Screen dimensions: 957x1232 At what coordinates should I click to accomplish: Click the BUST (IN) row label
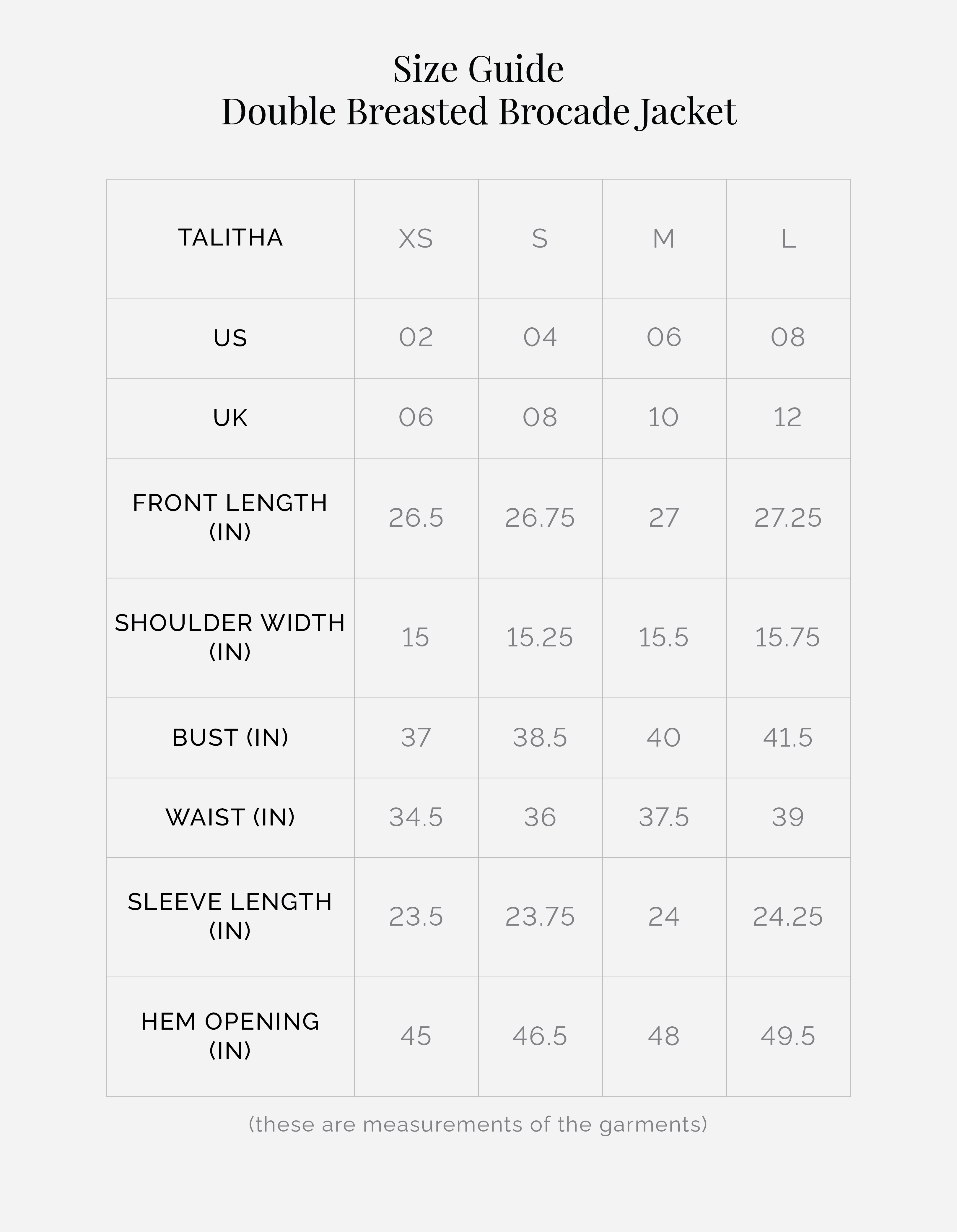230,738
